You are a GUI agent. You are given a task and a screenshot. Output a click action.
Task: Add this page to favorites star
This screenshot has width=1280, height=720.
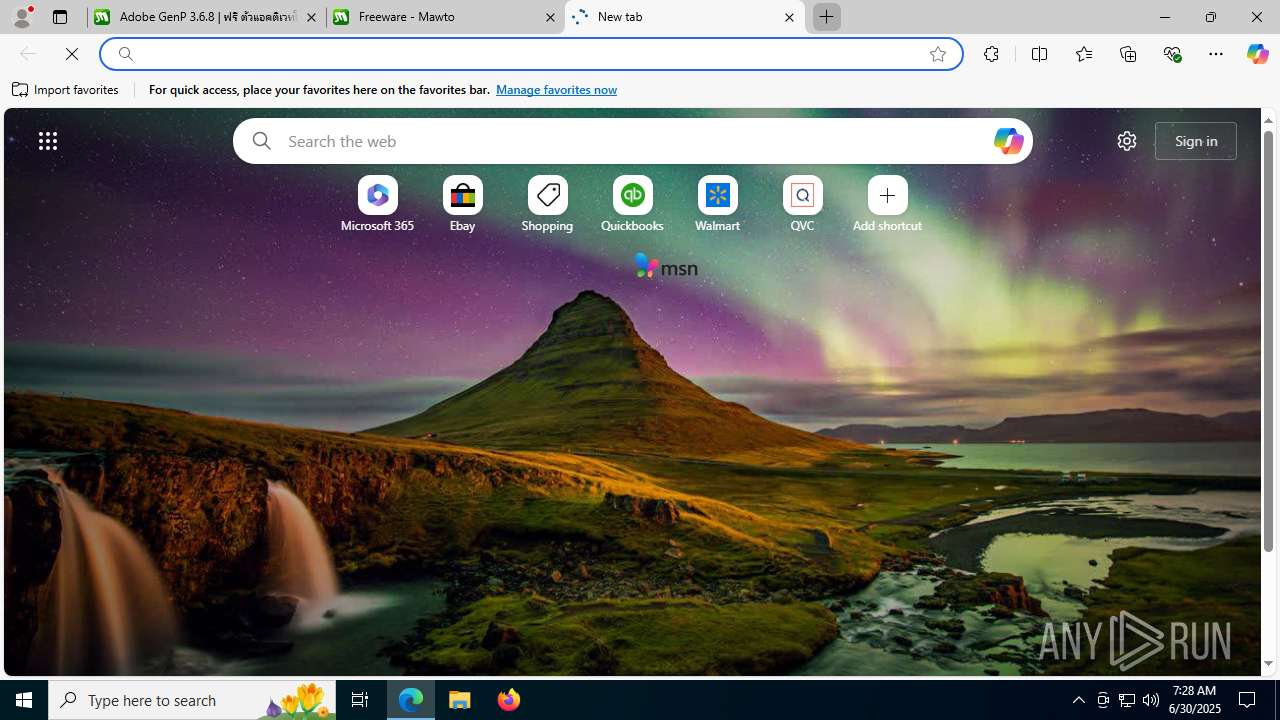[938, 54]
